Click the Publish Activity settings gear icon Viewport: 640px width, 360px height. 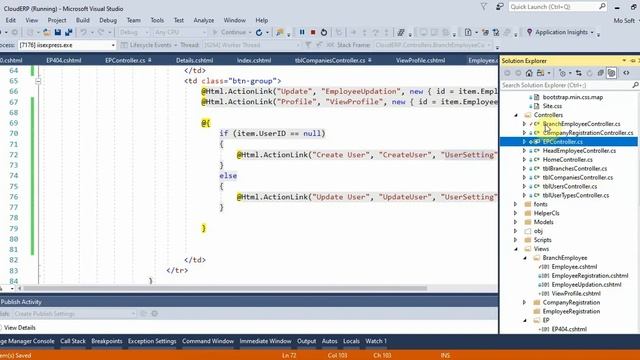click(154, 313)
